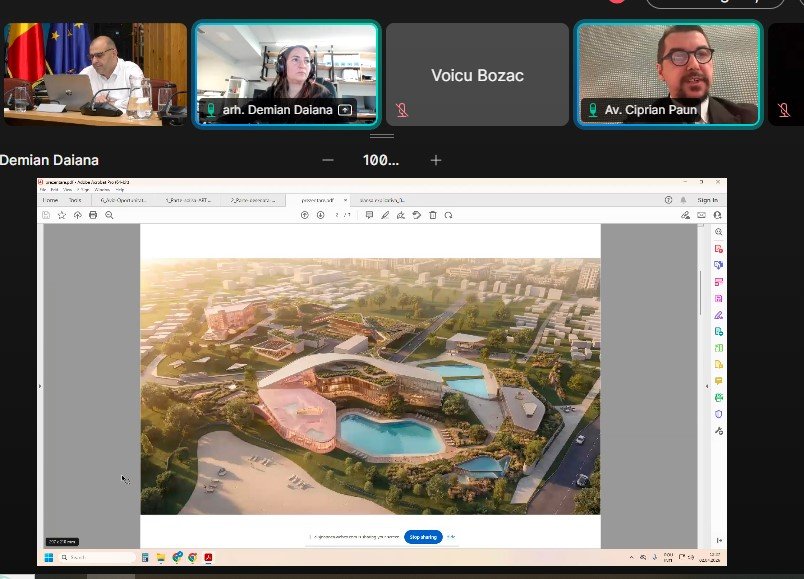This screenshot has height=579, width=804.
Task: Open Fill & Sign tool in right pane
Action: pyautogui.click(x=718, y=315)
